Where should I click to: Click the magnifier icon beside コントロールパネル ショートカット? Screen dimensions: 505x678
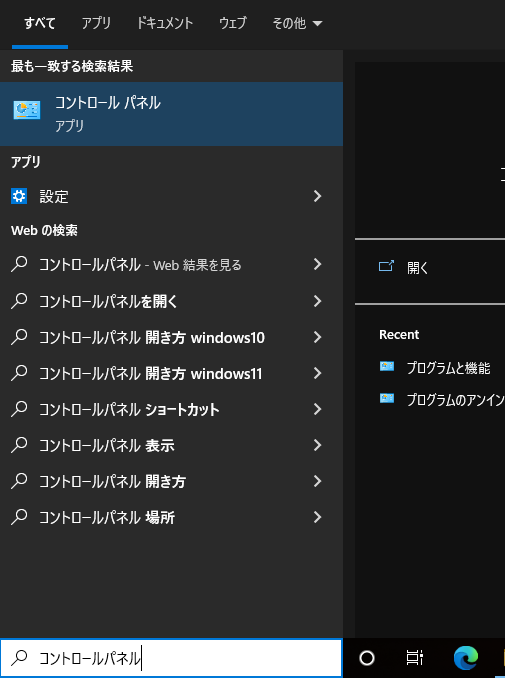point(19,409)
